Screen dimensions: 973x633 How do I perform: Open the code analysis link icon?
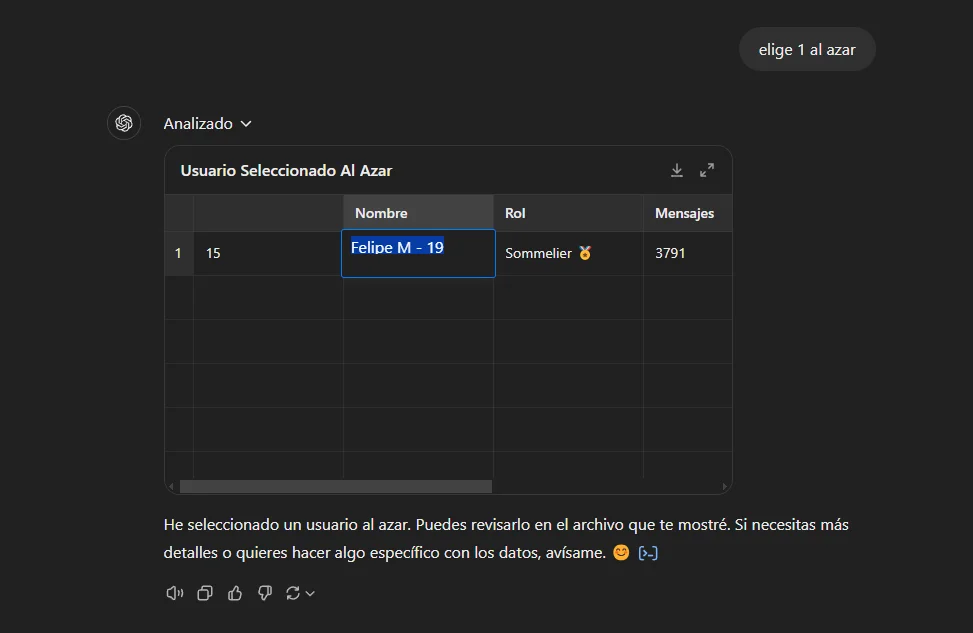648,553
